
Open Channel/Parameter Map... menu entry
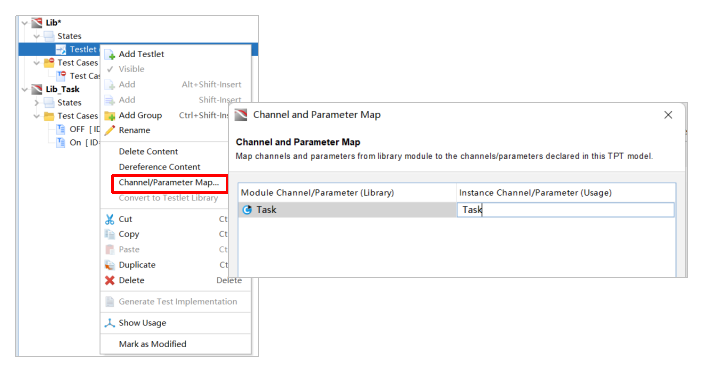169,183
